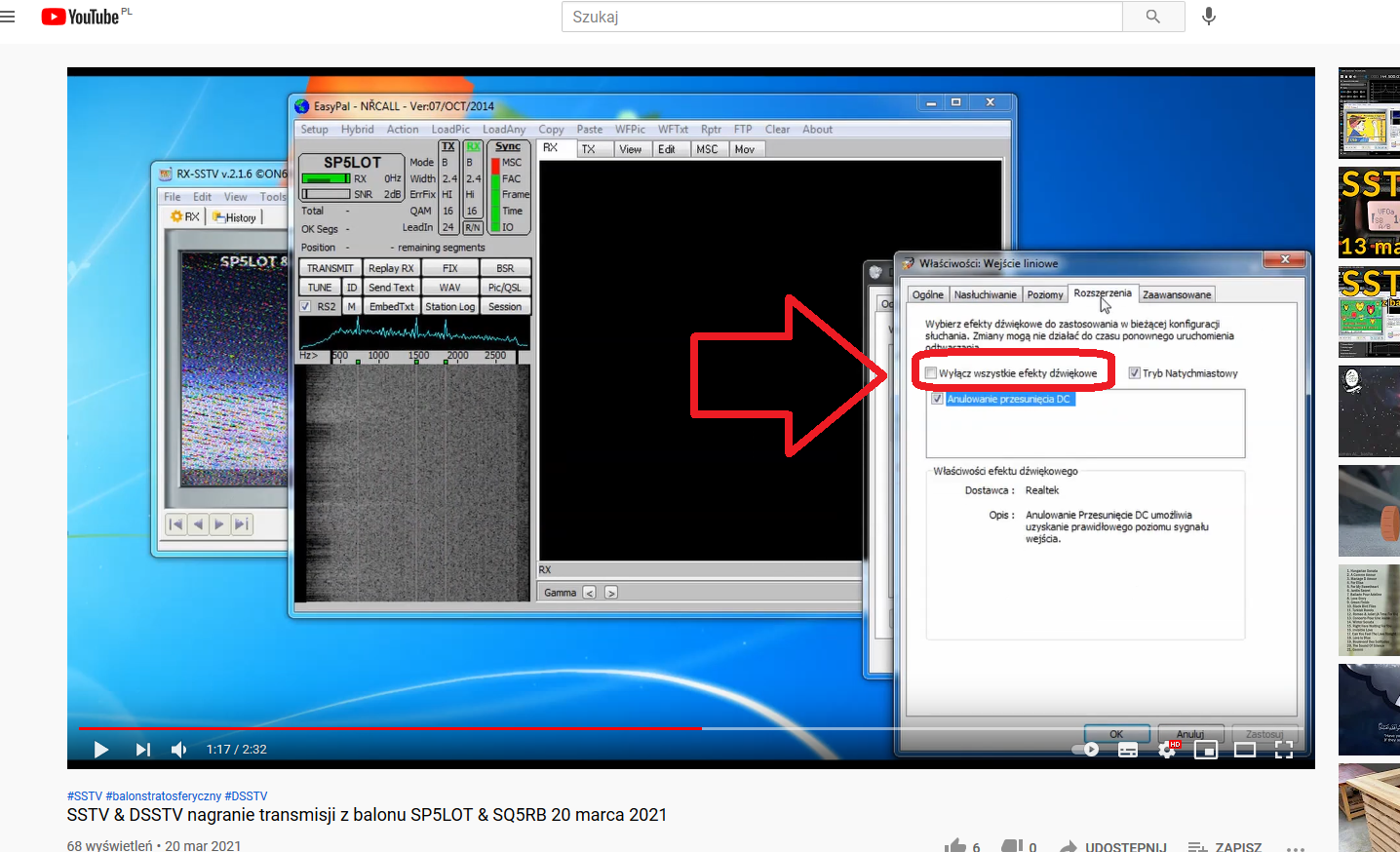Click the Pic/QSL button
1400x852 pixels.
coord(505,288)
